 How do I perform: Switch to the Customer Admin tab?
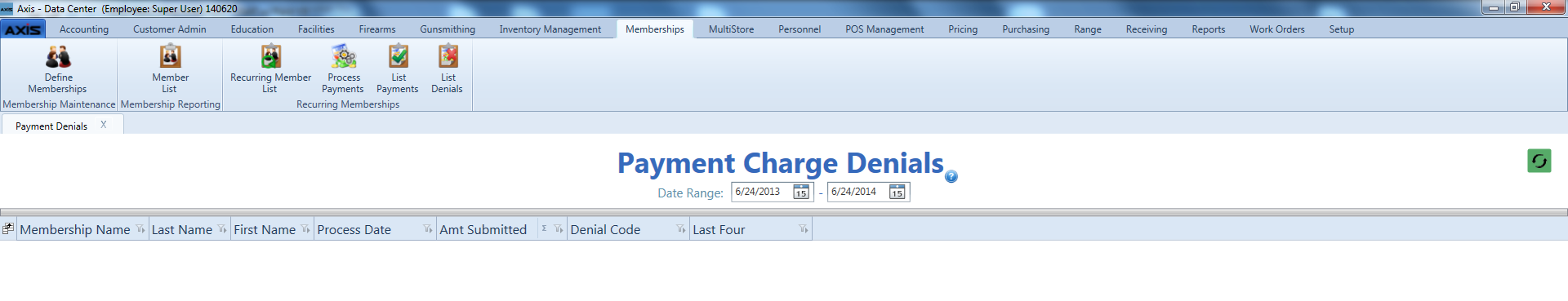point(170,29)
